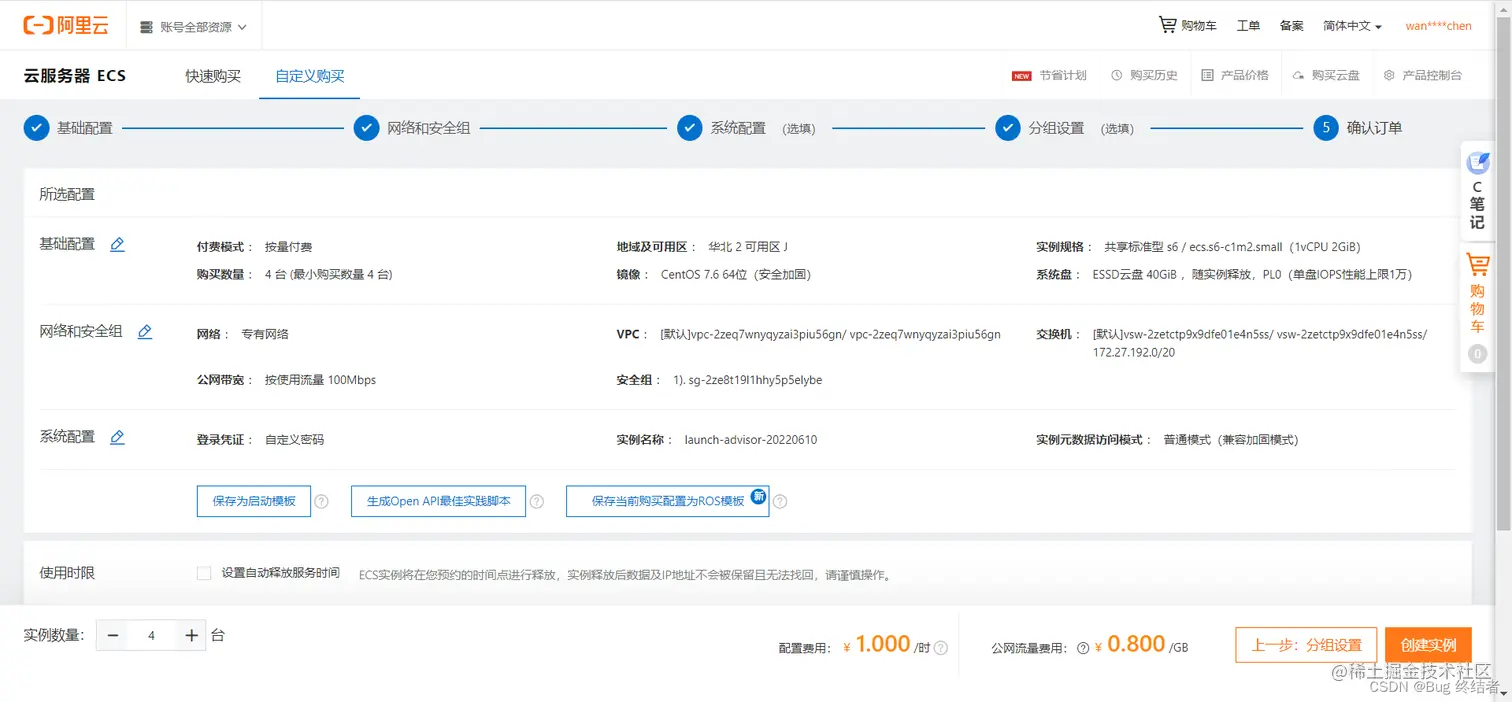The width and height of the screenshot is (1512, 702).
Task: Open help icon beside 生成Open API最佳实践脚本
Action: [536, 502]
